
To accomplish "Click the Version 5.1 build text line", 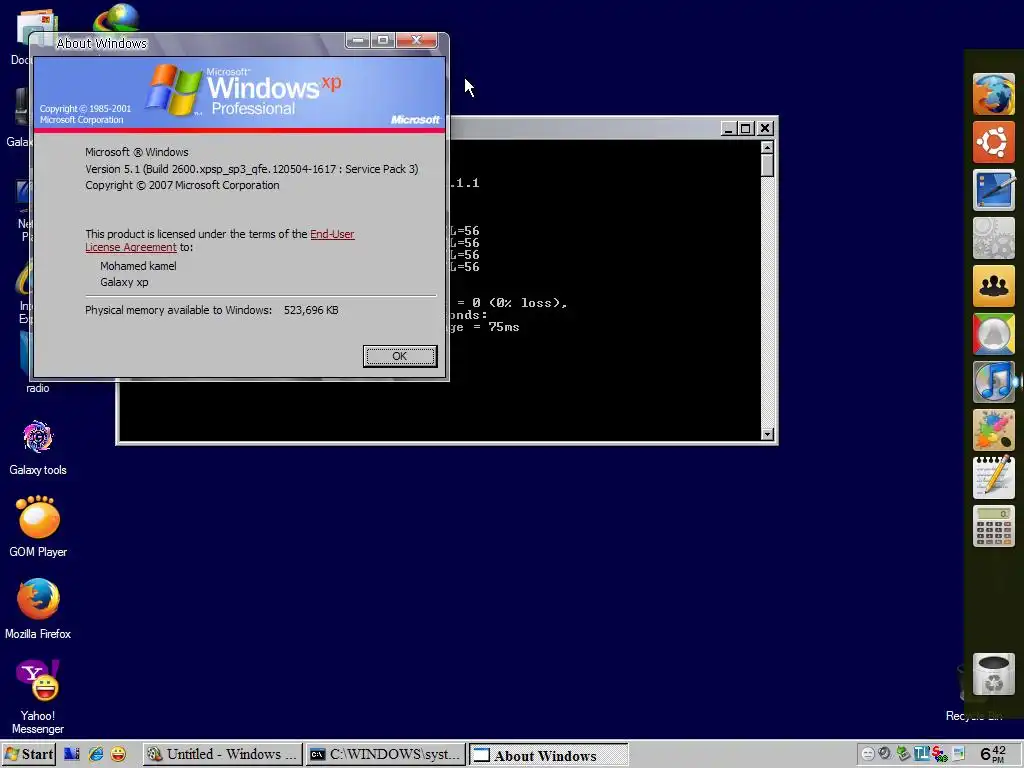I will click(251, 169).
